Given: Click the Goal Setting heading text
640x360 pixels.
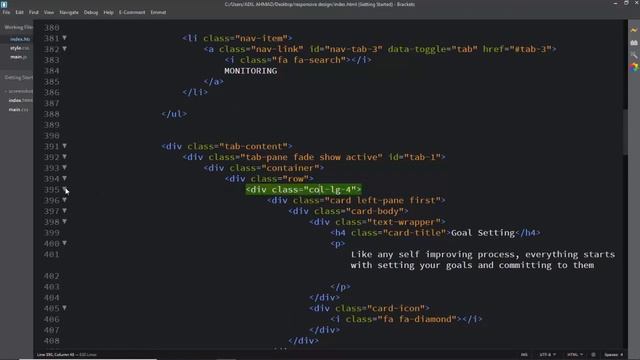Looking at the screenshot, I should pyautogui.click(x=483, y=233).
